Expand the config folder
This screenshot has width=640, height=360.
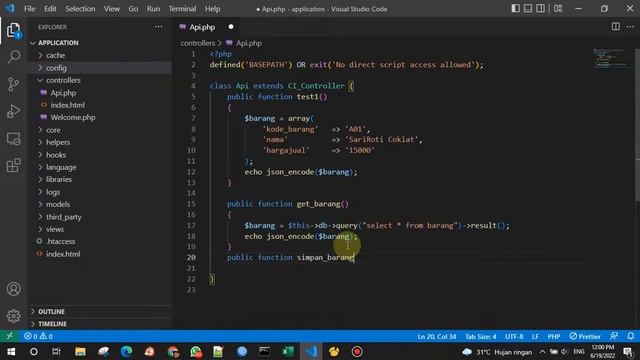click(x=100, y=68)
